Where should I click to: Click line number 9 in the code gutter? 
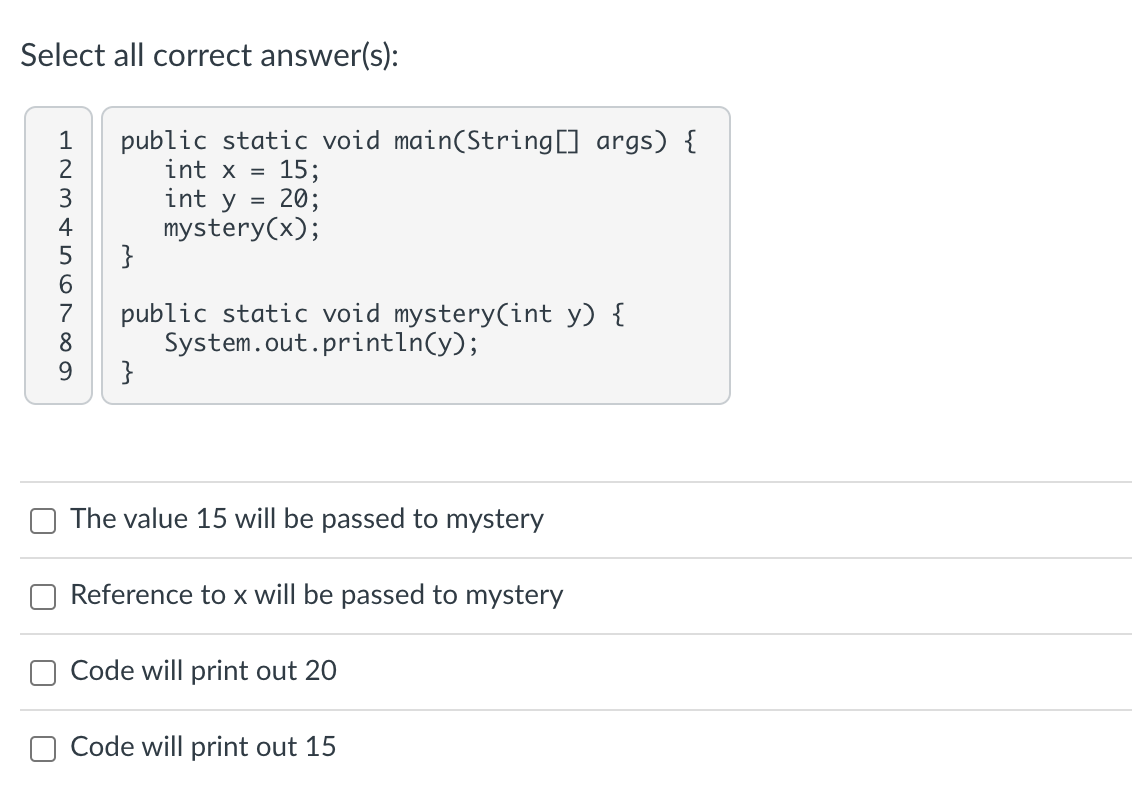pos(65,373)
